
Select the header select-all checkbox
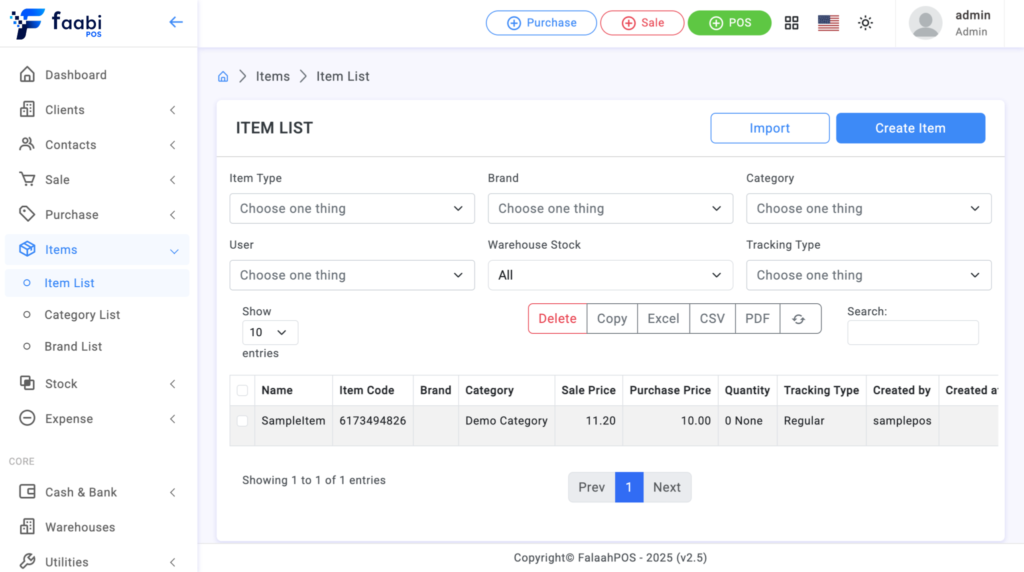[242, 390]
